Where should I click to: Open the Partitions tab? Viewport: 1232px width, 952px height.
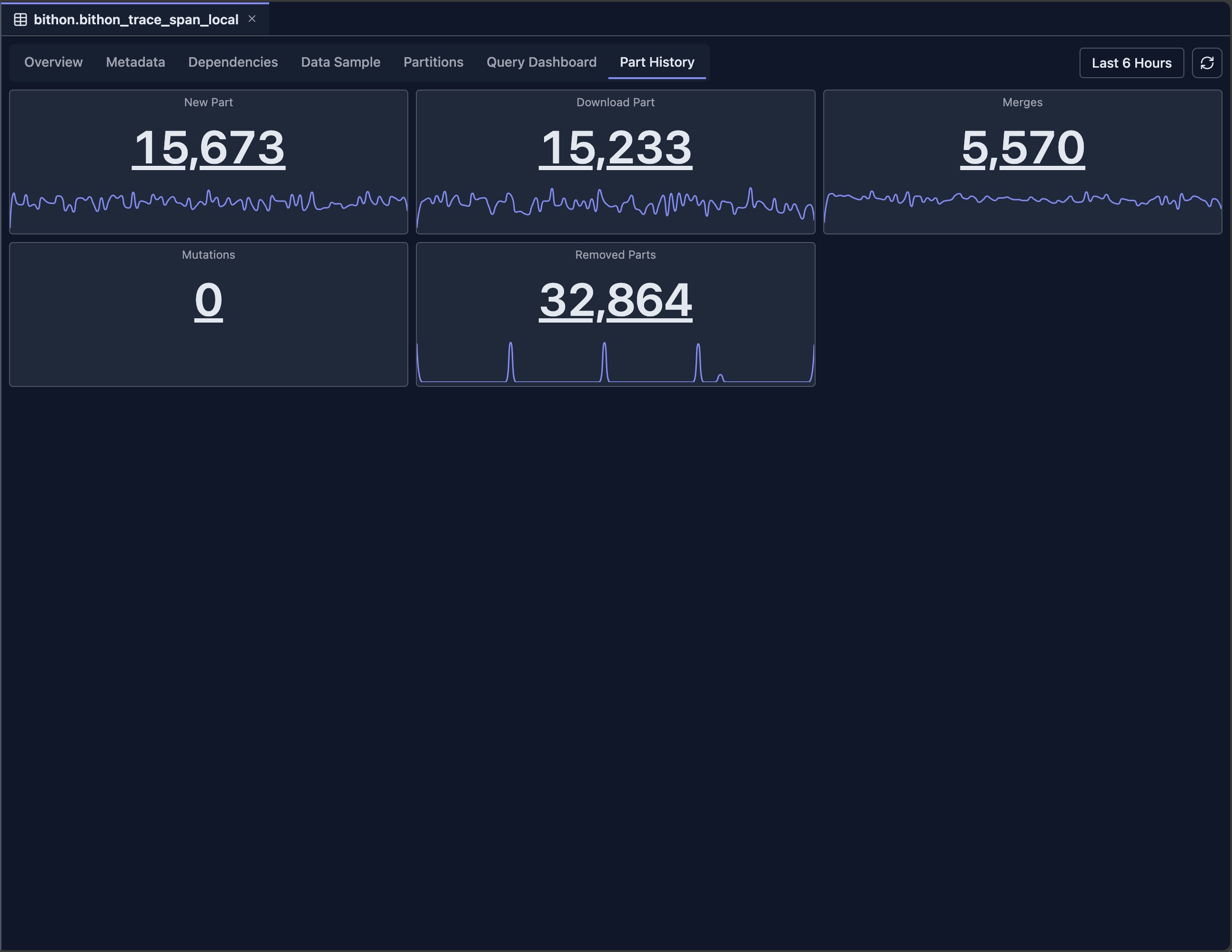pos(433,62)
